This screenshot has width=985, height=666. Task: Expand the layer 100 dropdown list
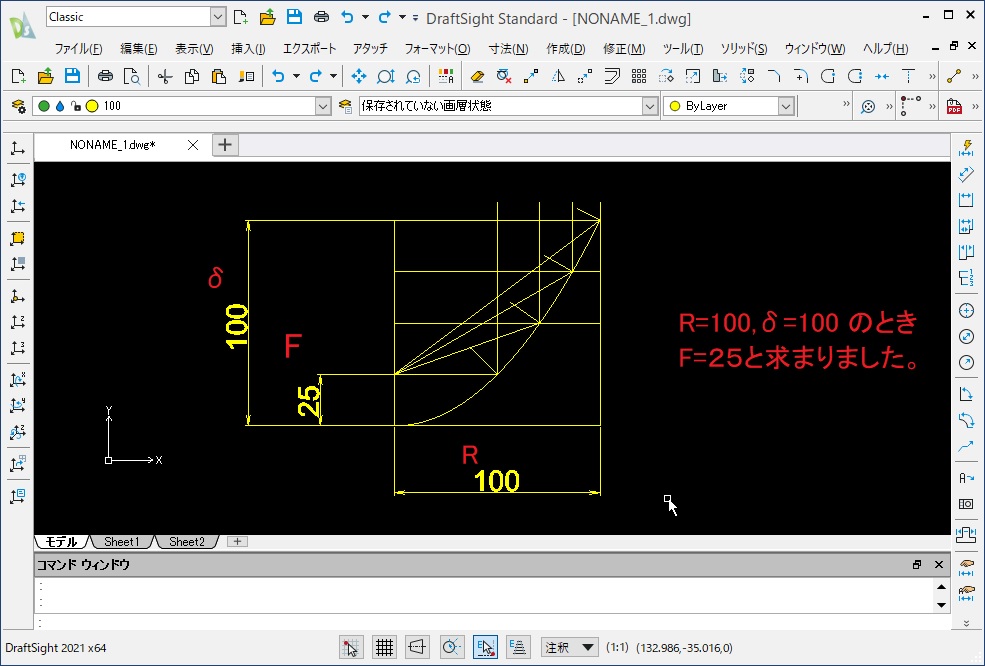[x=323, y=106]
